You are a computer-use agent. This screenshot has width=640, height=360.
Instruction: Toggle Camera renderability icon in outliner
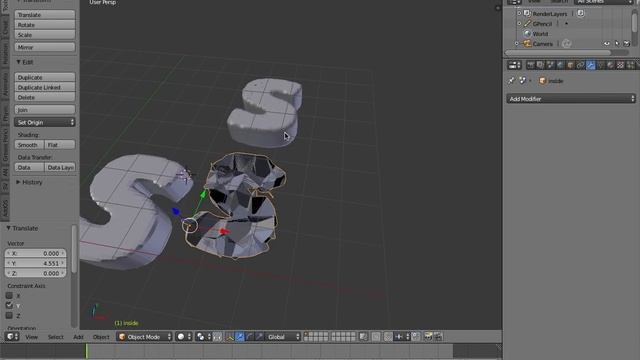click(x=627, y=44)
